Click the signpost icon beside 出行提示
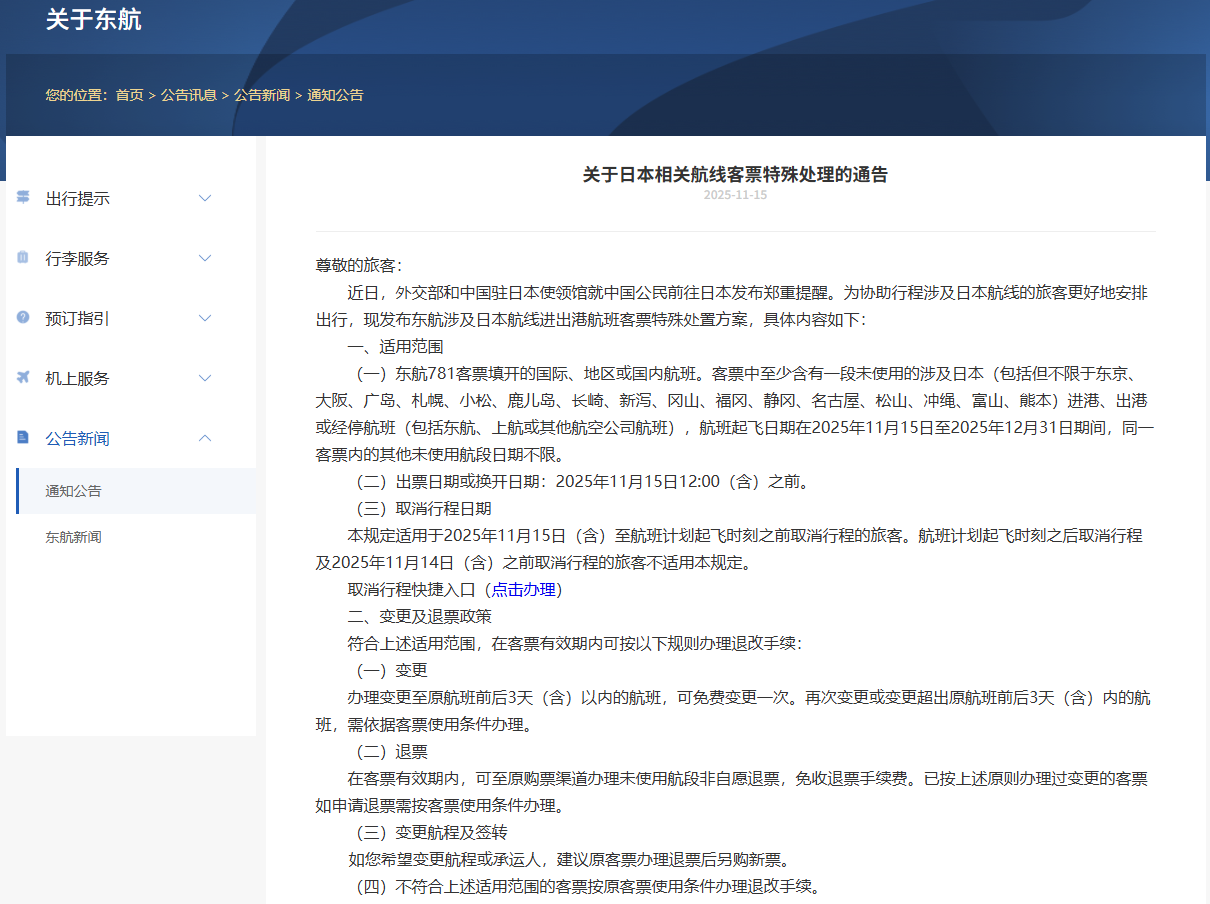 click(x=23, y=198)
